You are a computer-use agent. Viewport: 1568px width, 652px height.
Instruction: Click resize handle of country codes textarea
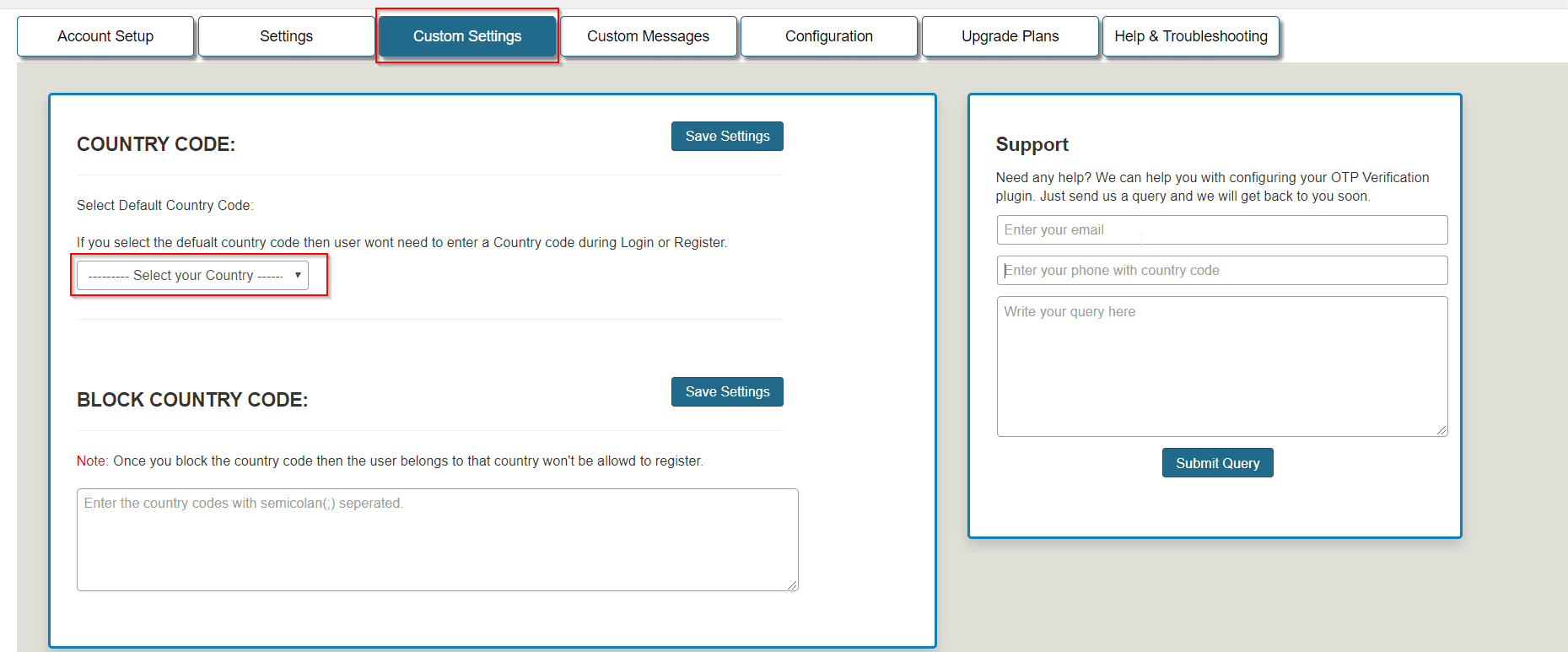792,585
